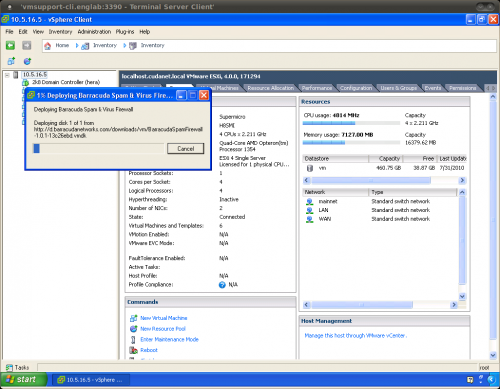Switch to the Performance tab
The width and height of the screenshot is (500, 389).
pyautogui.click(x=317, y=88)
